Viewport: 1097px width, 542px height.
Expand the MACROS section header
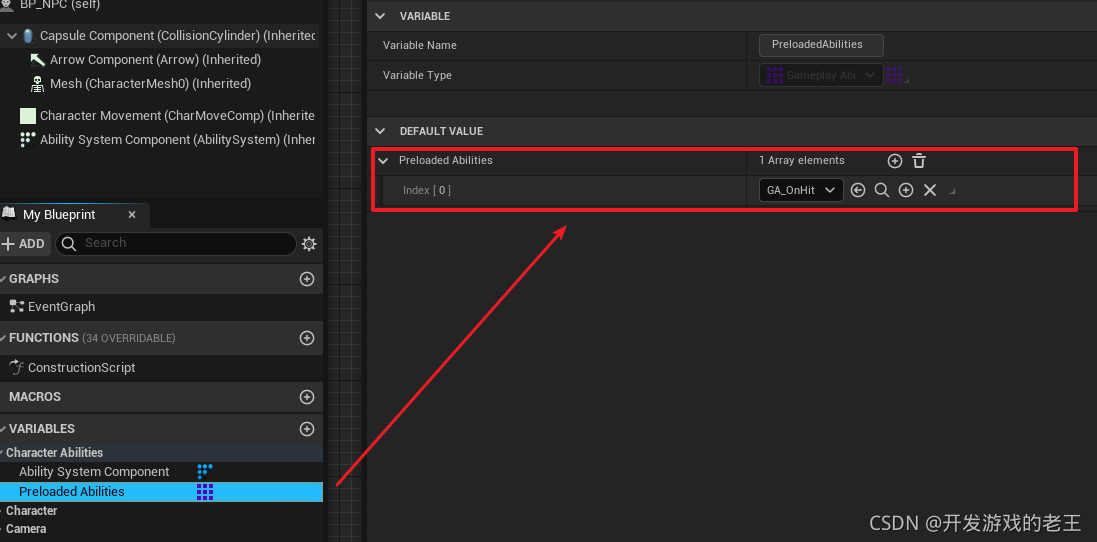pyautogui.click(x=35, y=397)
